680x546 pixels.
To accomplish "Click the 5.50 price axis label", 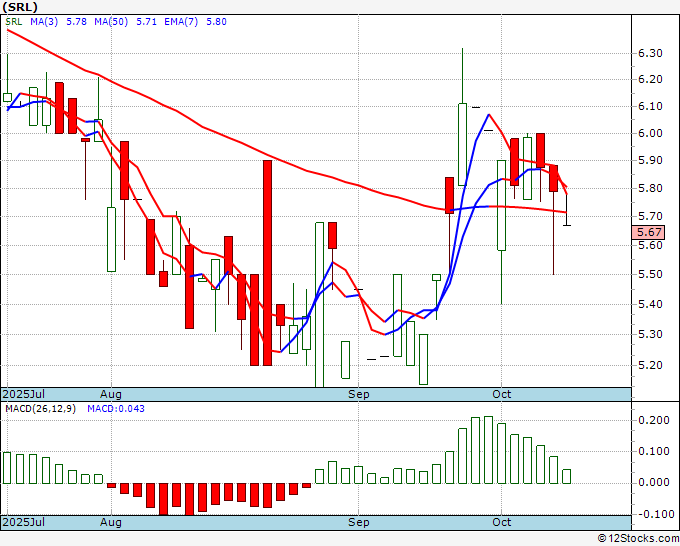I will (650, 274).
